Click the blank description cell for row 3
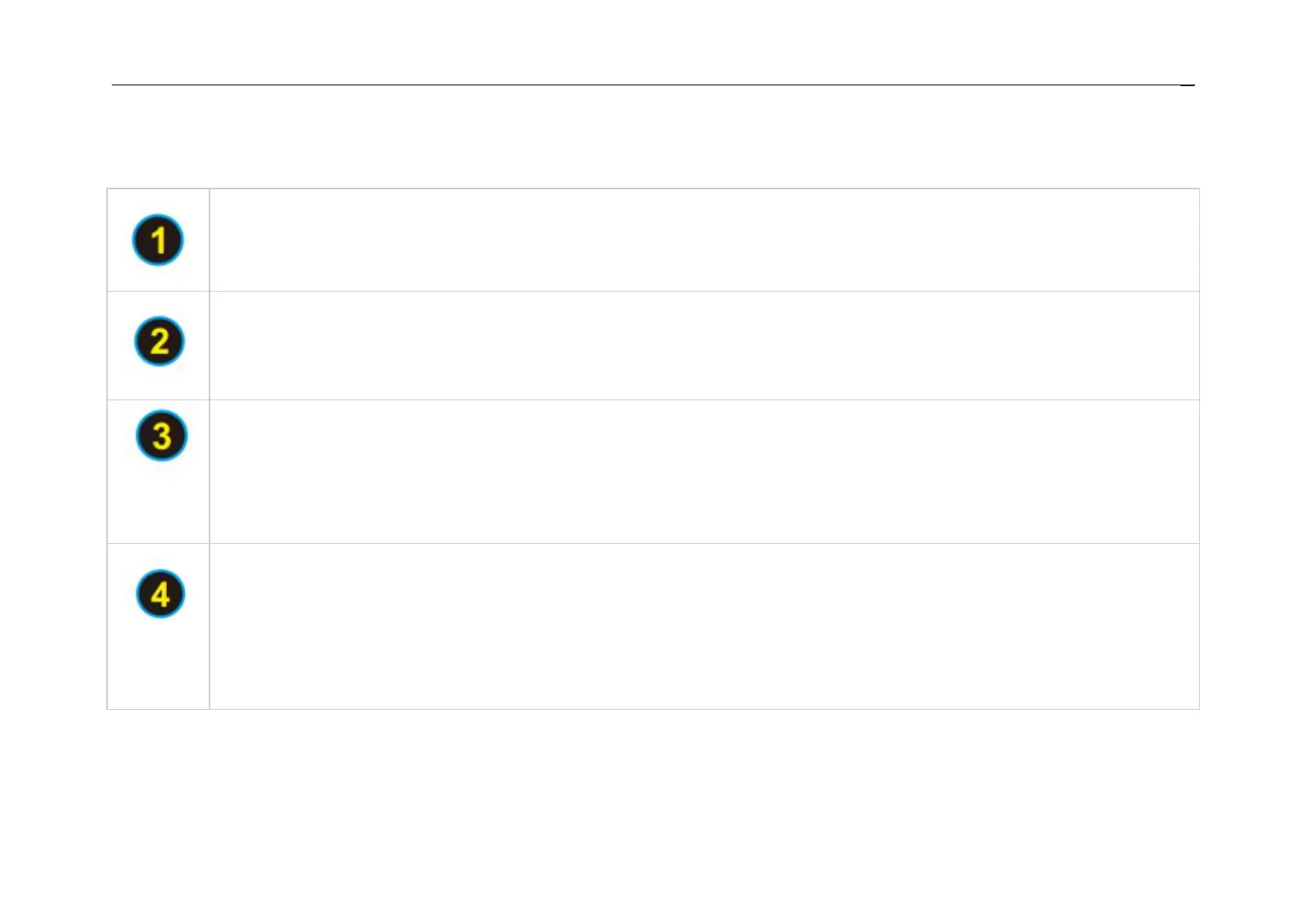Image resolution: width=1307 pixels, height=924 pixels. click(x=703, y=472)
